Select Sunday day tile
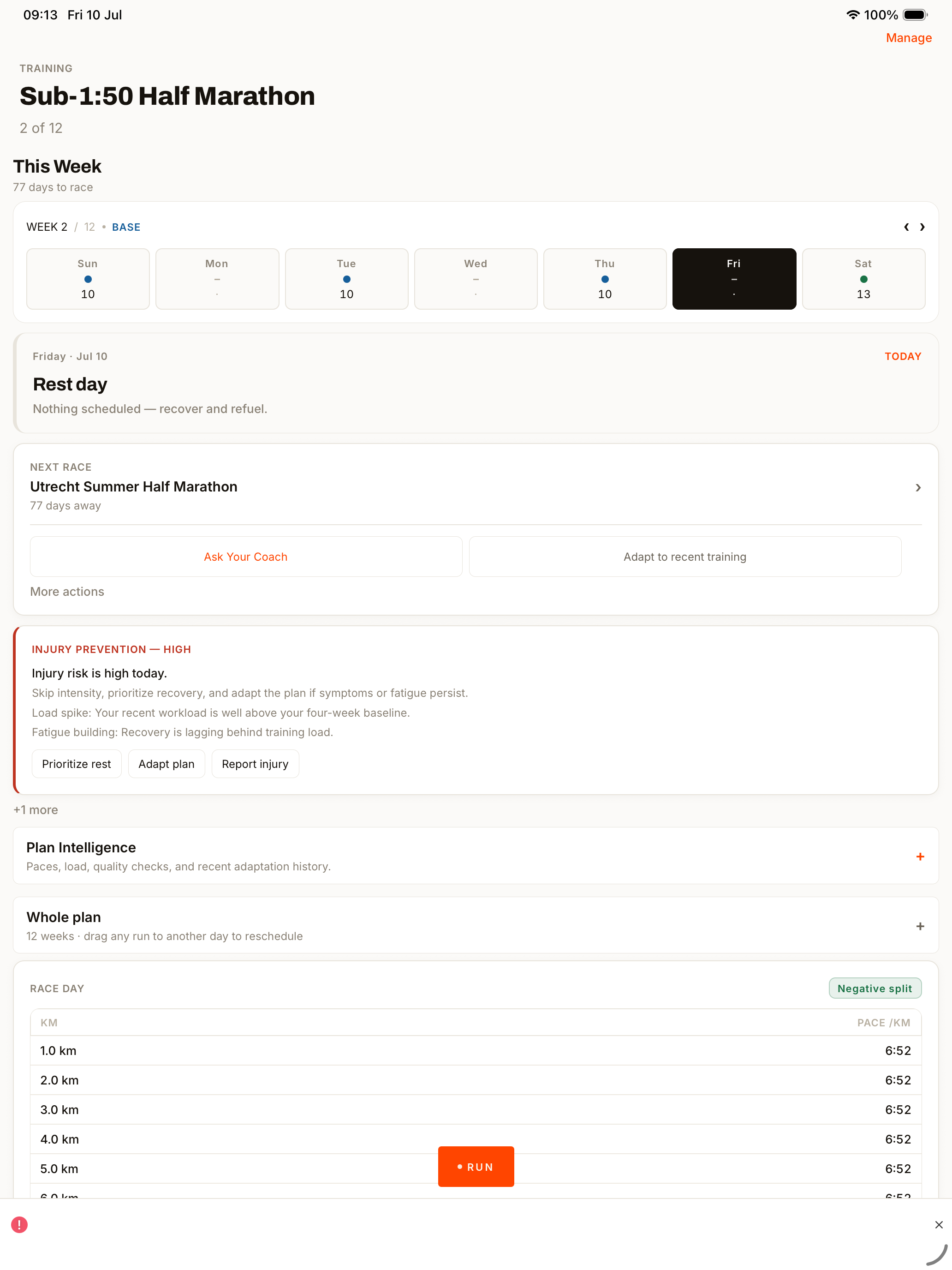952x1270 pixels. [x=88, y=279]
